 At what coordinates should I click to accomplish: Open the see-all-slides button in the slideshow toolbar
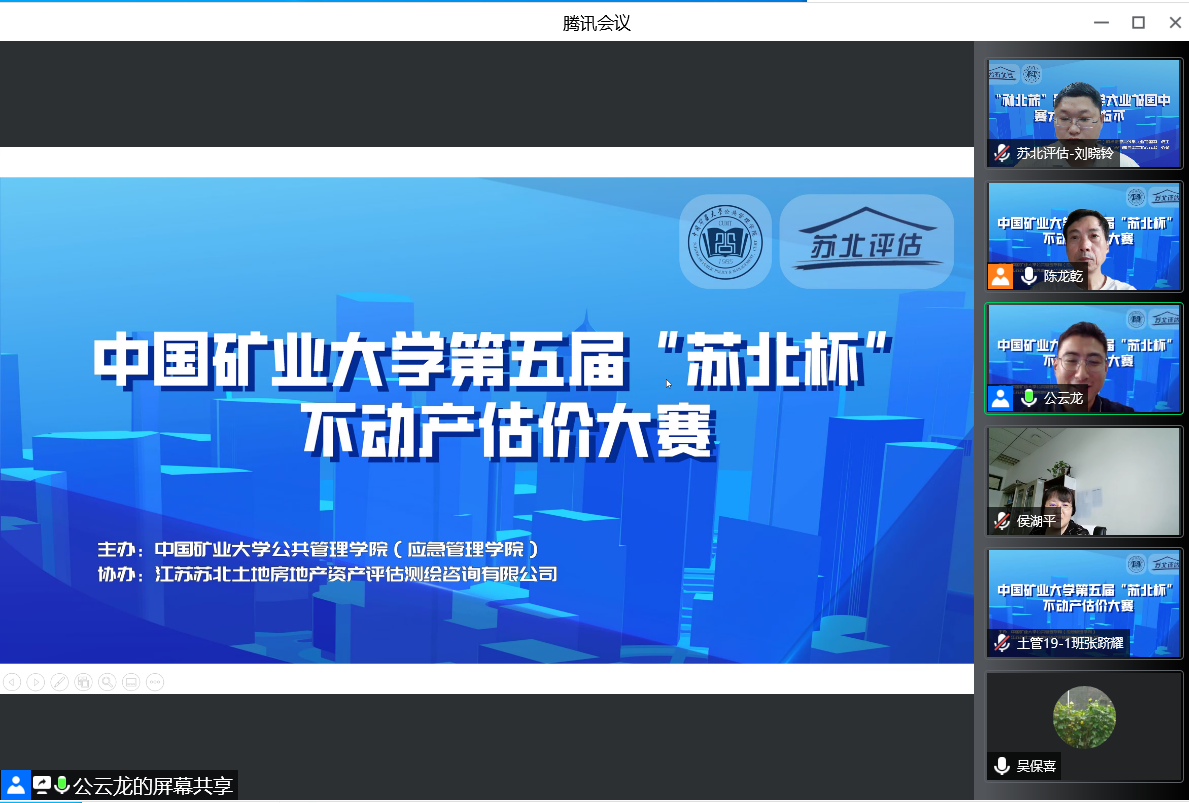pos(83,682)
